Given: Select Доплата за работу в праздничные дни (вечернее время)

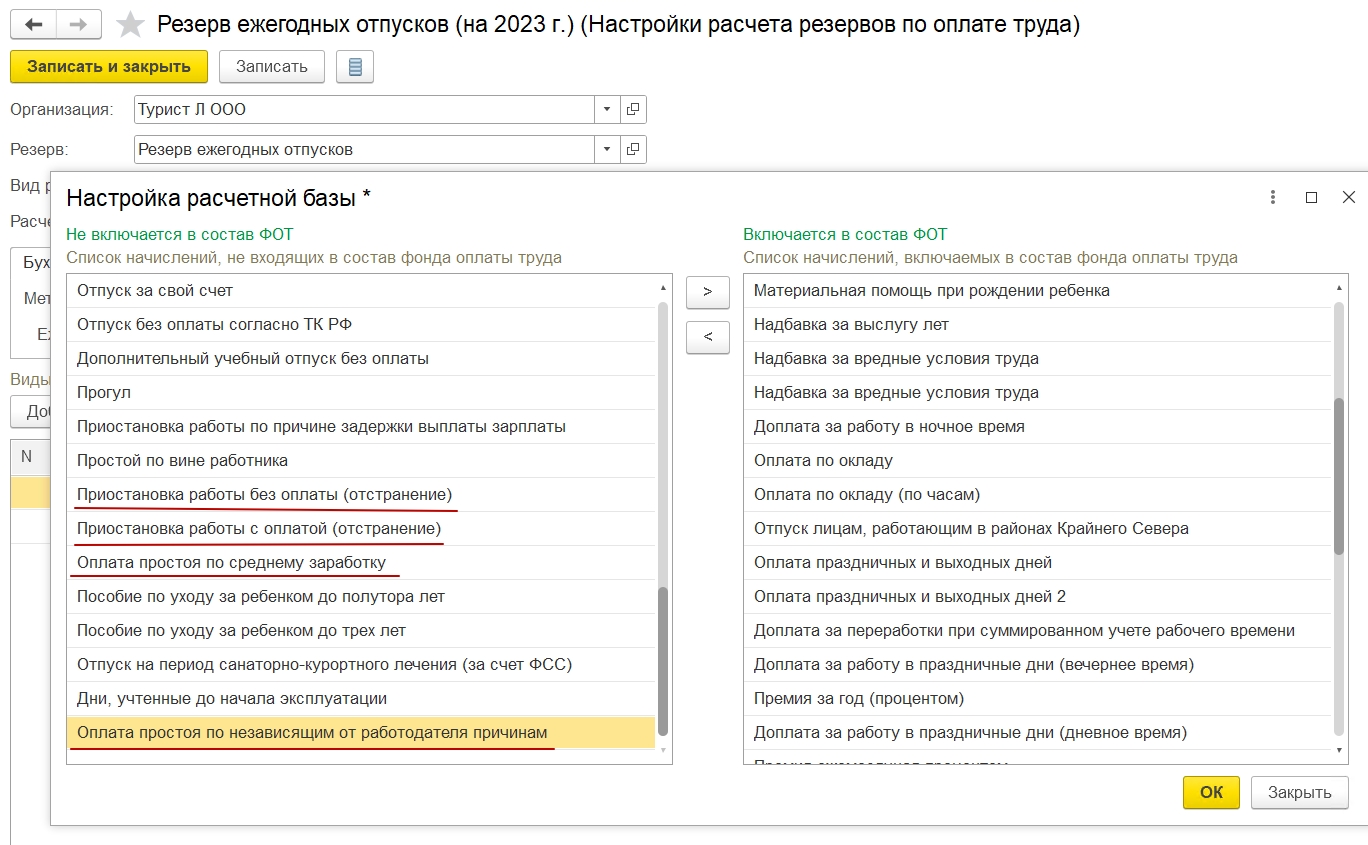Looking at the screenshot, I should click(x=1038, y=665).
